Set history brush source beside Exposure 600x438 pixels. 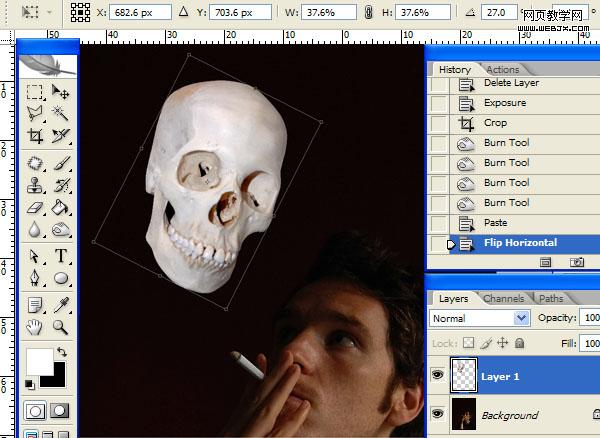pos(438,103)
